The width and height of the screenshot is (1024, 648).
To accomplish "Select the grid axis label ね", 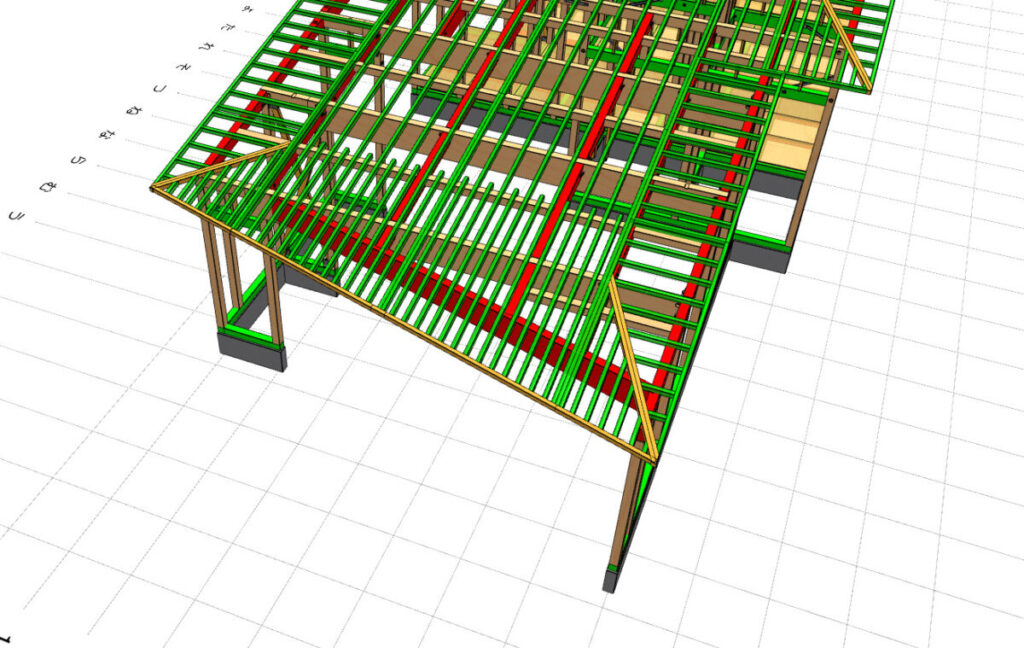I will pos(135,110).
